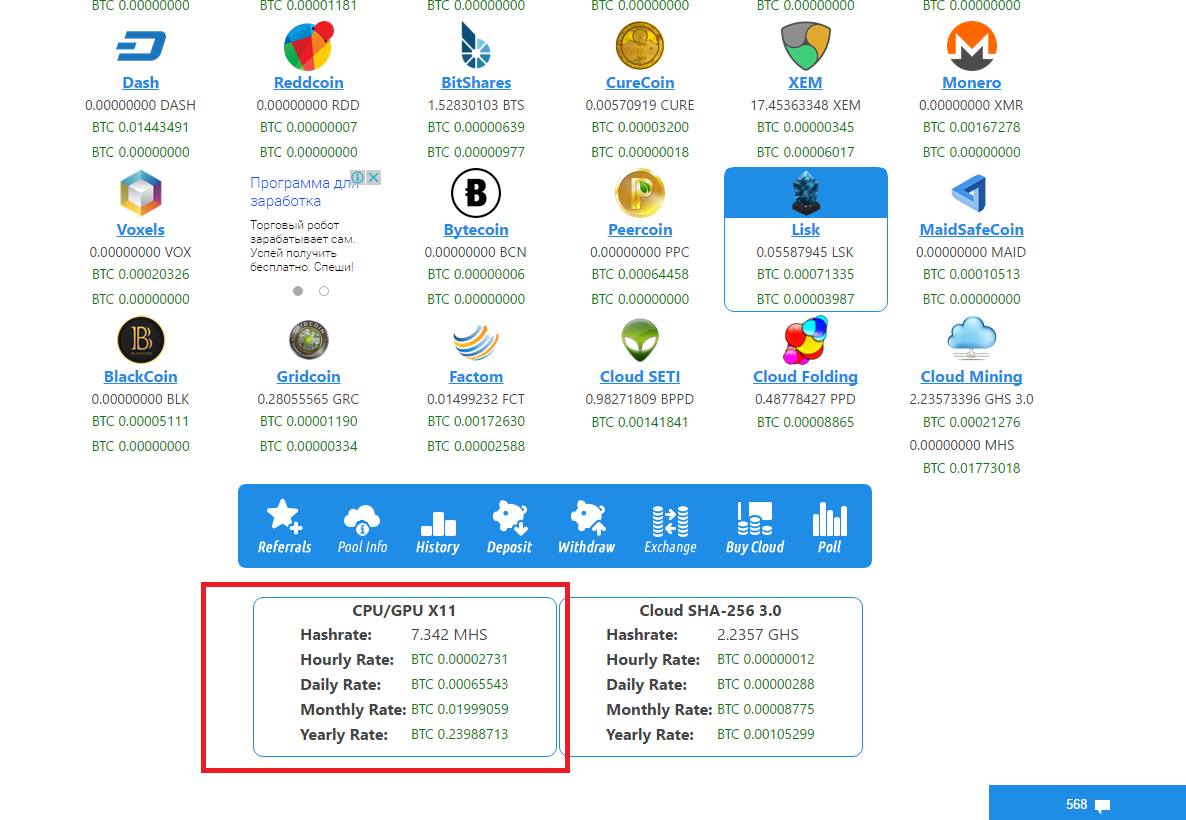1186x820 pixels.
Task: Open Deposit in the toolbar
Action: coord(509,526)
